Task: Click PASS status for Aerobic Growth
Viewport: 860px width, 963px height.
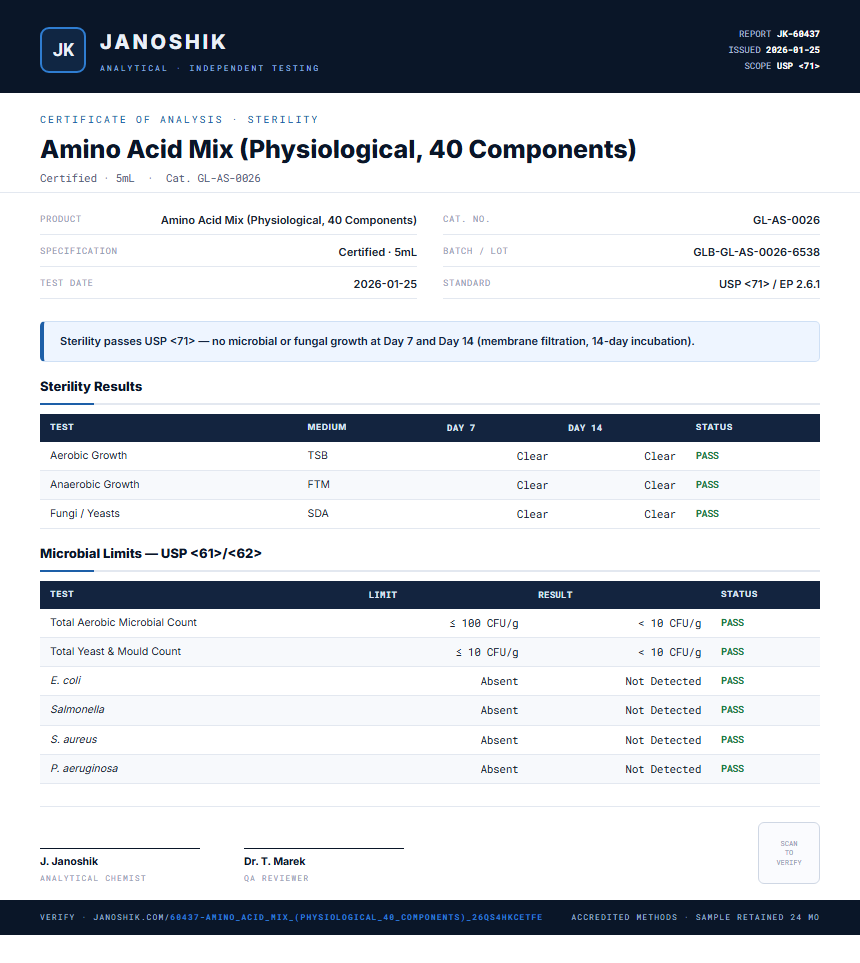Action: click(x=707, y=456)
